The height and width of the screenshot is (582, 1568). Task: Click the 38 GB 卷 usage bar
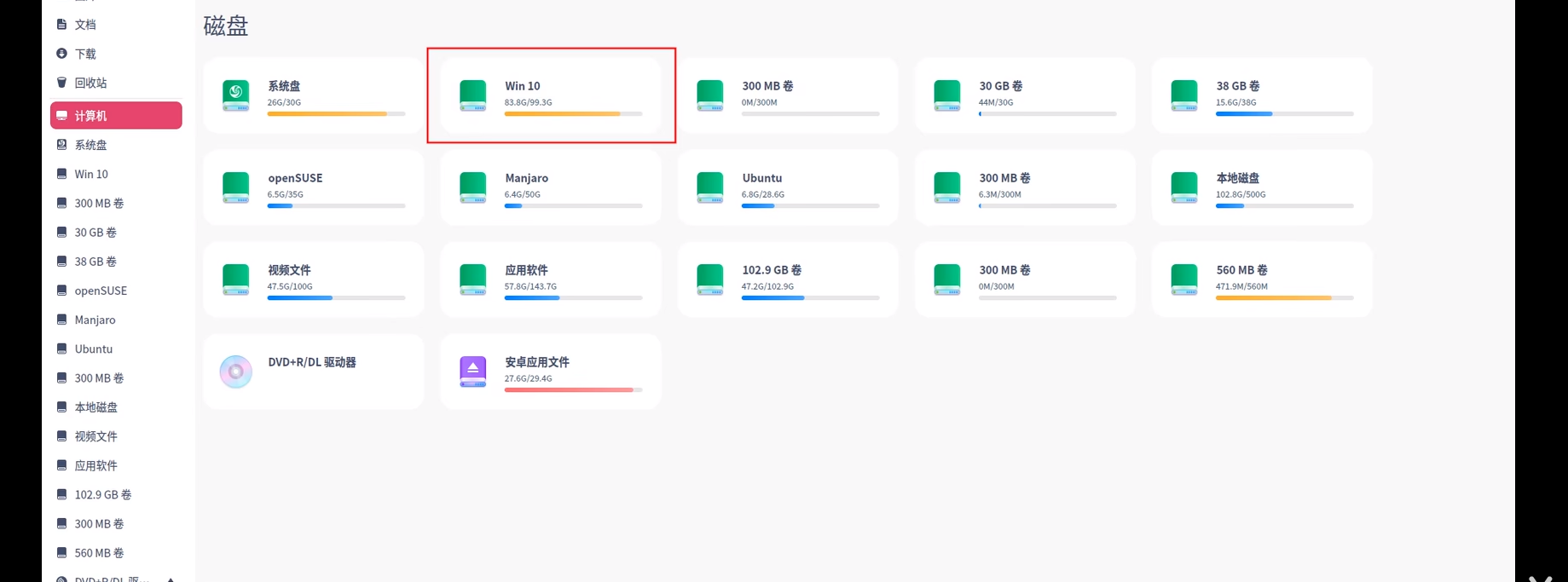click(x=1285, y=114)
